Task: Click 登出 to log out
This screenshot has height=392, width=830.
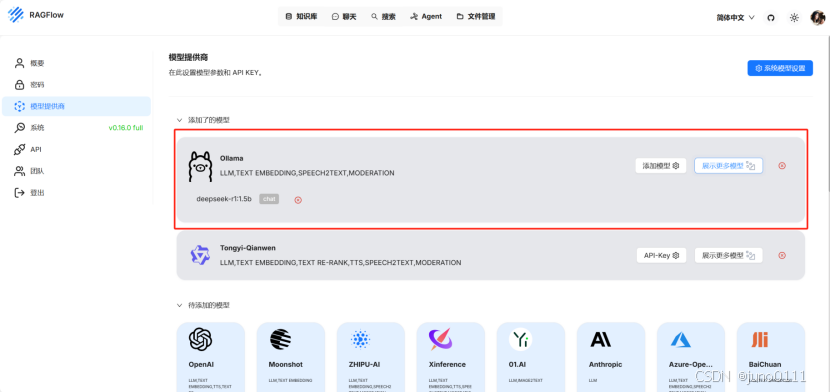Action: pyautogui.click(x=76, y=193)
